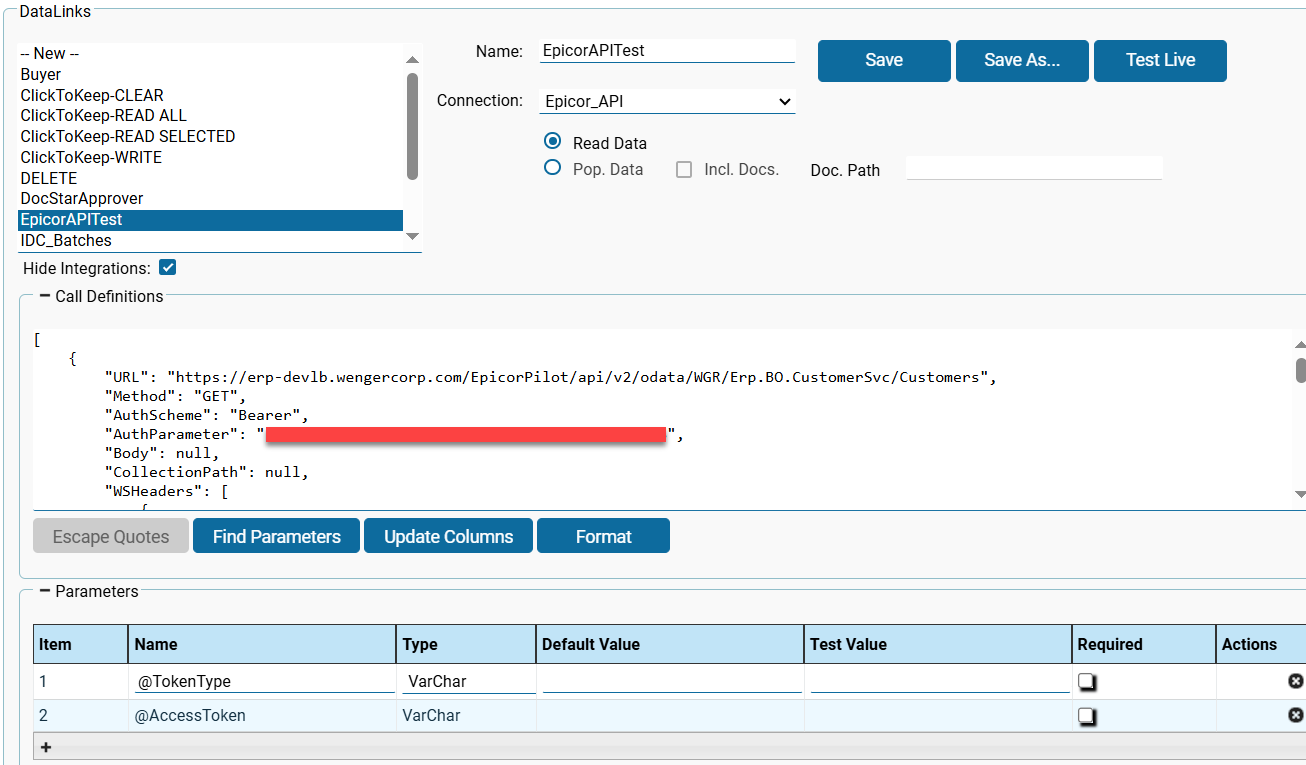Image resolution: width=1306 pixels, height=765 pixels.
Task: Add a new parameter with plus icon
Action: 46,747
